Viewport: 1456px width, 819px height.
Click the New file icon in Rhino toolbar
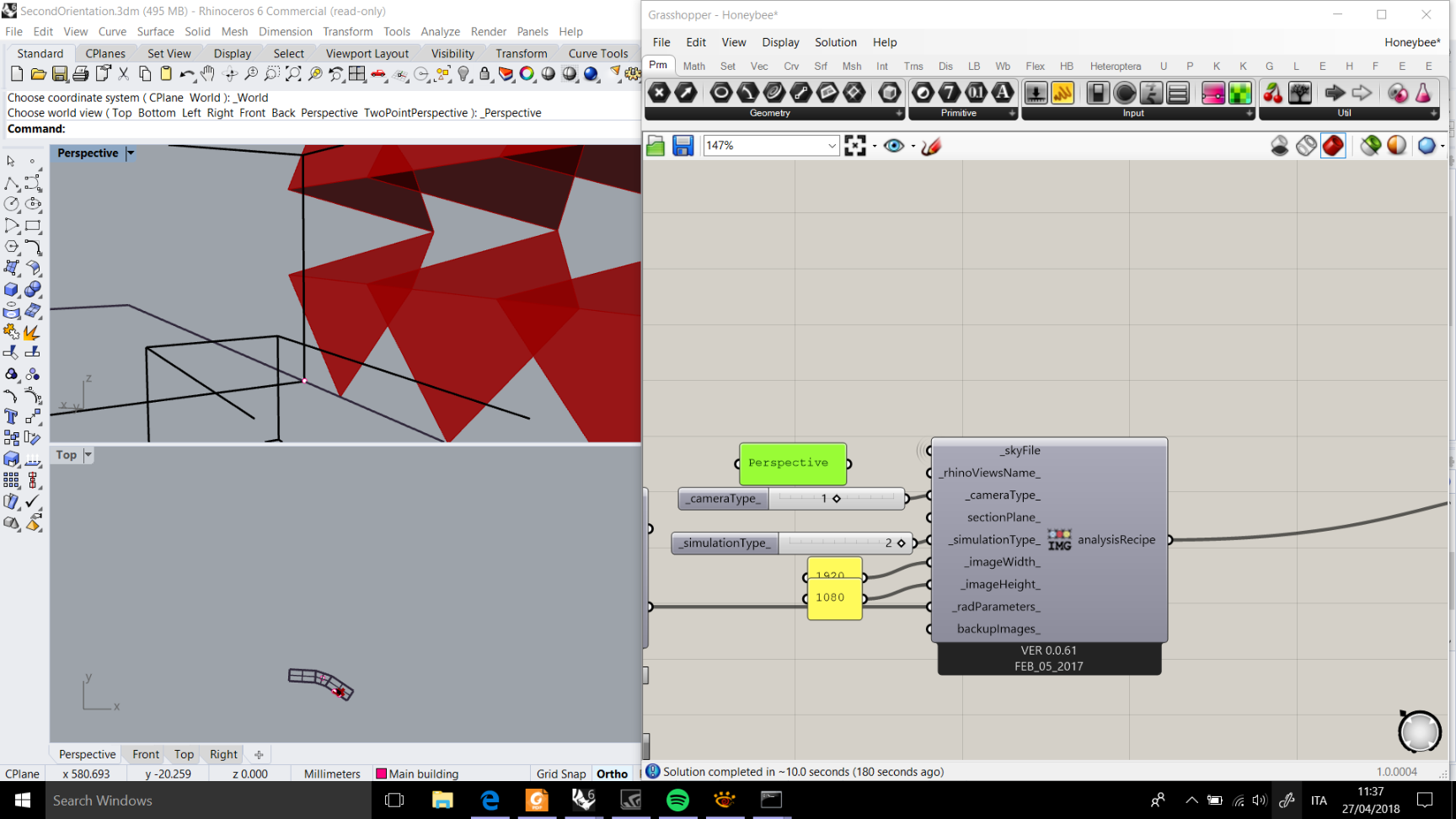[x=17, y=74]
